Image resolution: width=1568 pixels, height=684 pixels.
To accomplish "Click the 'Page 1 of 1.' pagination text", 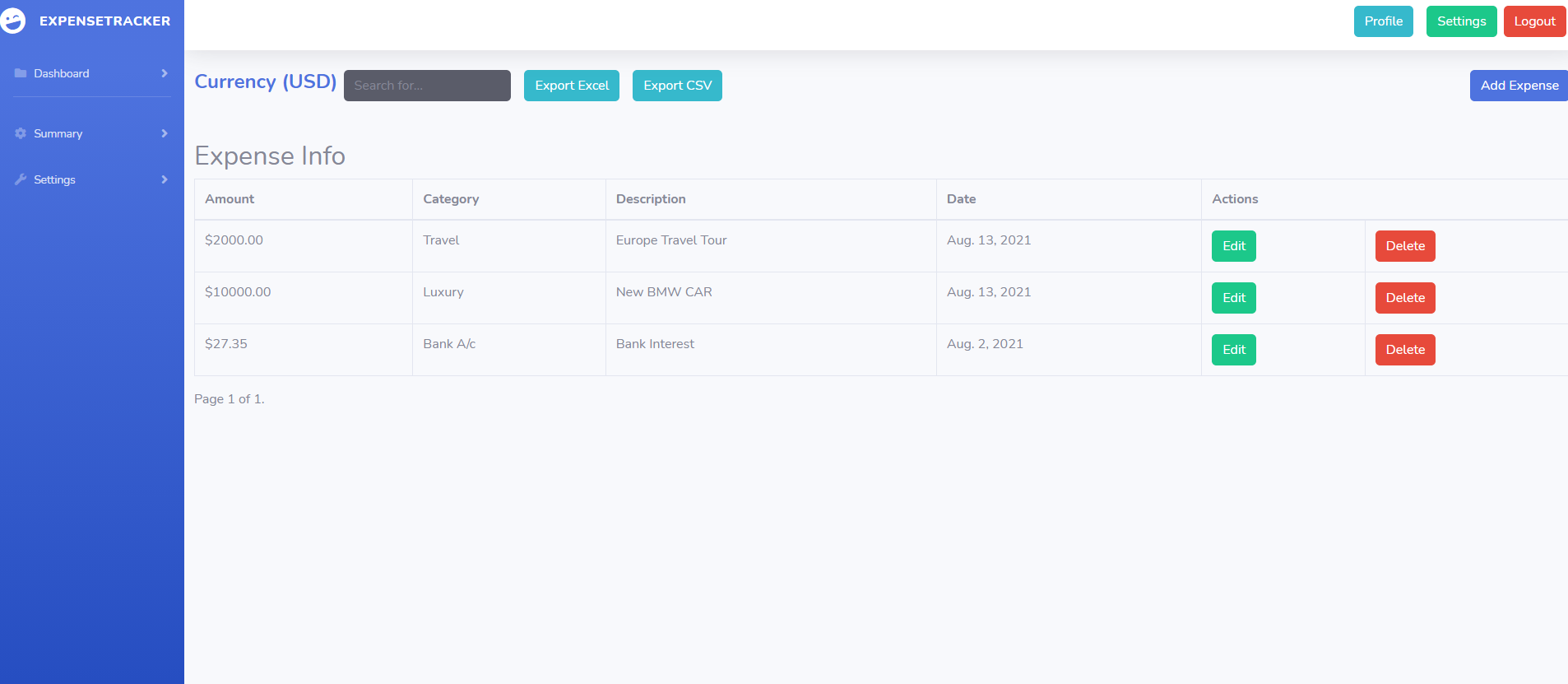I will pos(230,399).
